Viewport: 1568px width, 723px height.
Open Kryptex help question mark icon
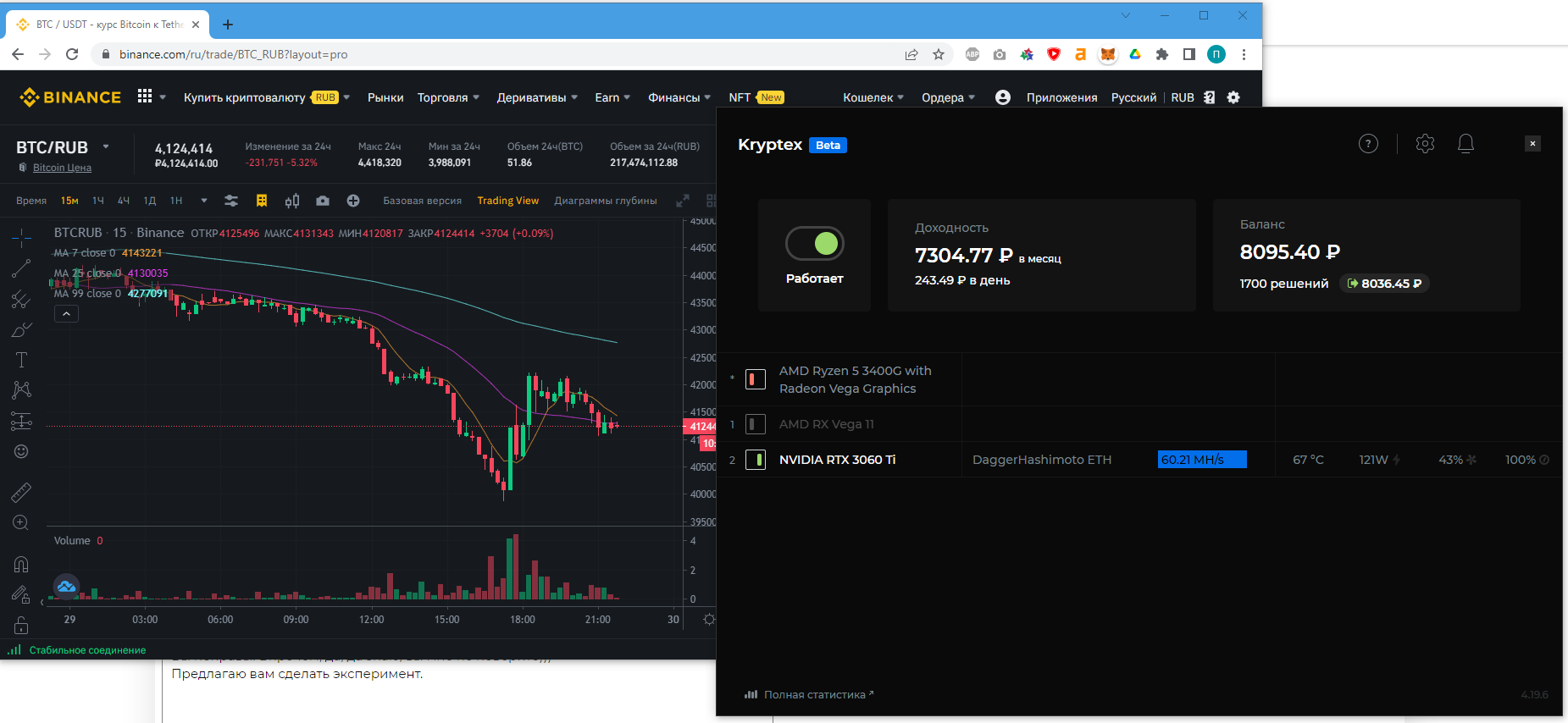[x=1368, y=144]
